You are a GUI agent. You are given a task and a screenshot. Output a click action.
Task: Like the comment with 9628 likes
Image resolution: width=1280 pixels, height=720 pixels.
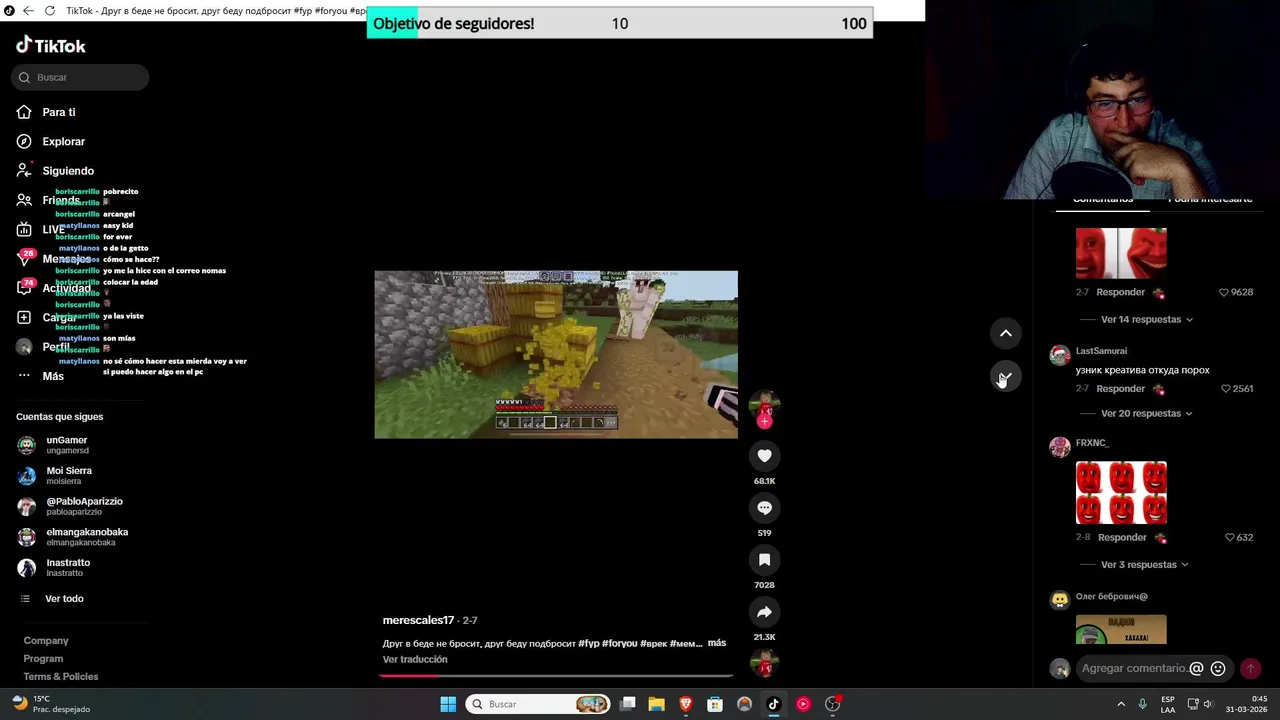1224,292
